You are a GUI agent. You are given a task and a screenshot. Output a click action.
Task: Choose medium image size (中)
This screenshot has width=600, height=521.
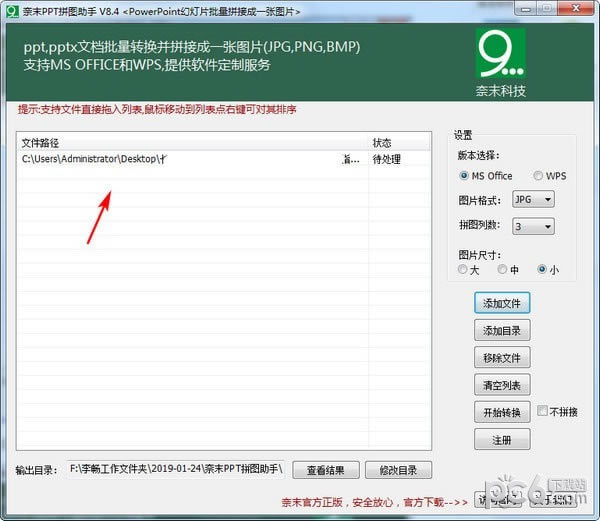click(501, 269)
